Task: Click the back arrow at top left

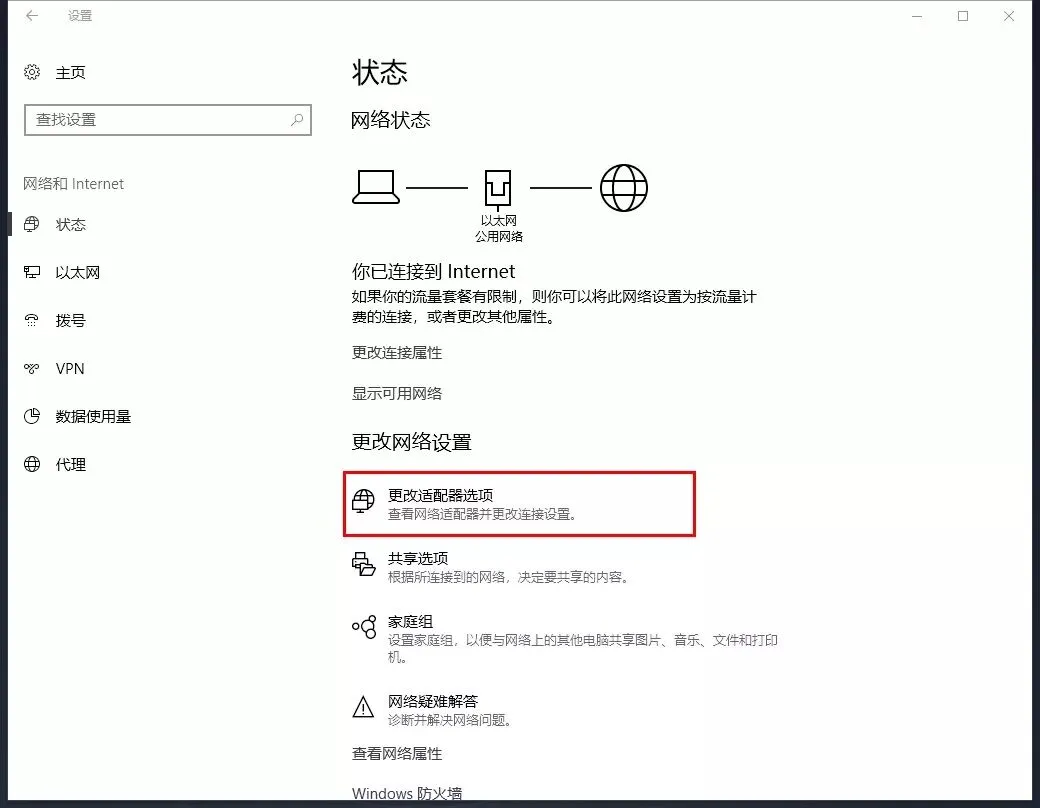Action: coord(29,16)
